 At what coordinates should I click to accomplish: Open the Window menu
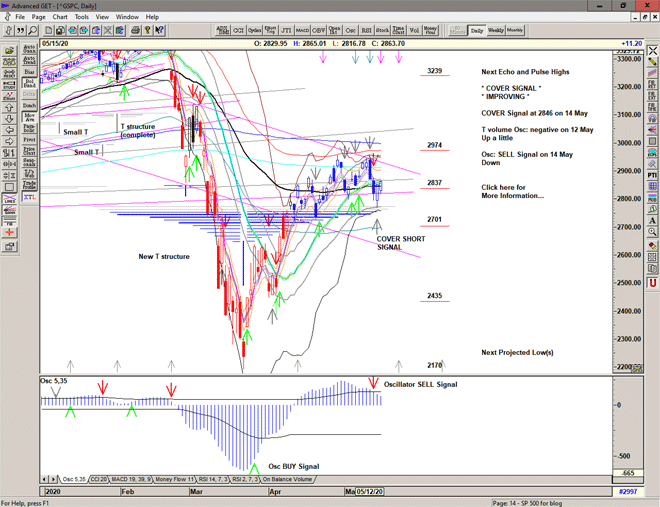click(127, 17)
